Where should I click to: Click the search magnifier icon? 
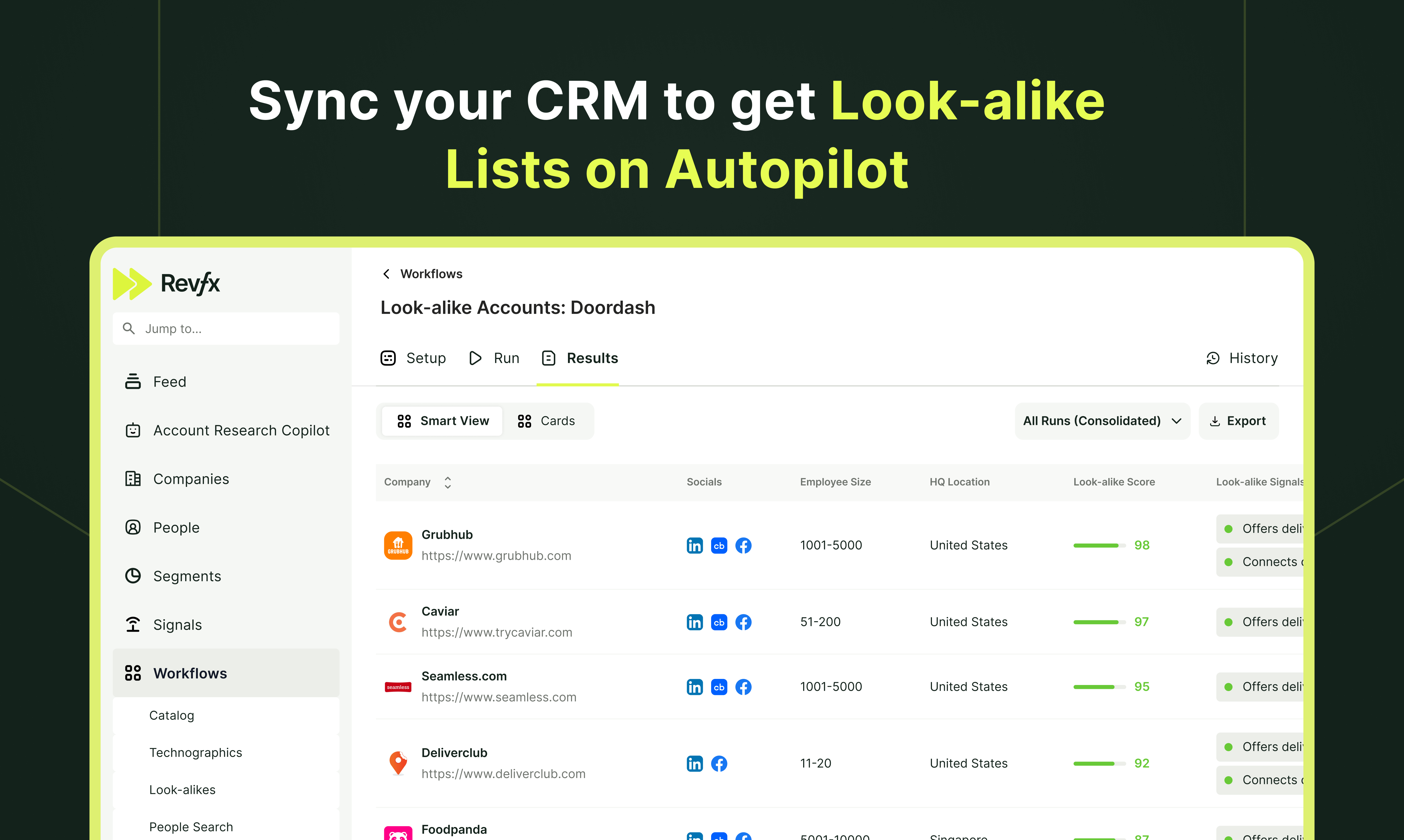coord(129,328)
